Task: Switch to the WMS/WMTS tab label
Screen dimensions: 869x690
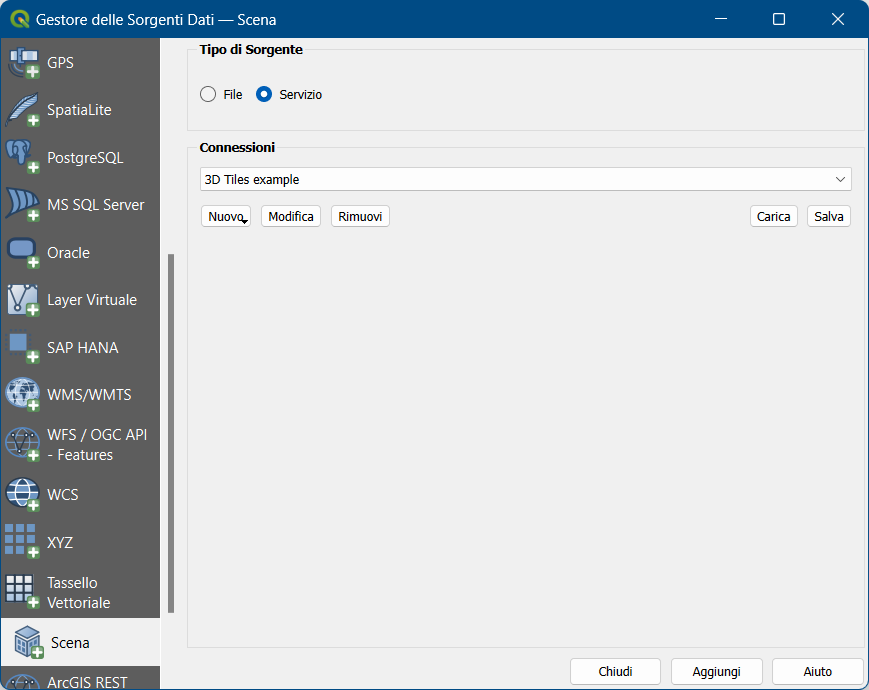Action: [x=89, y=395]
